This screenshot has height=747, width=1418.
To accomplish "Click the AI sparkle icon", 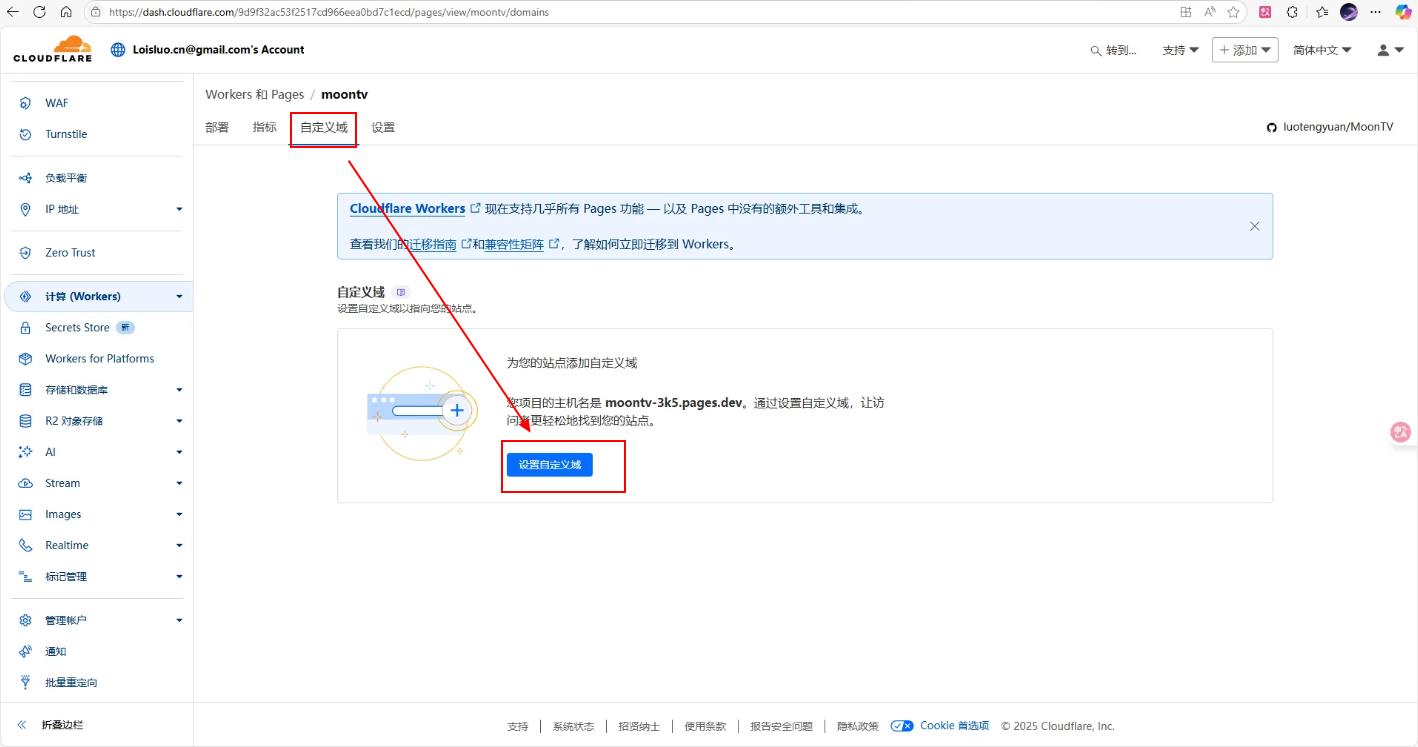I will [x=25, y=452].
